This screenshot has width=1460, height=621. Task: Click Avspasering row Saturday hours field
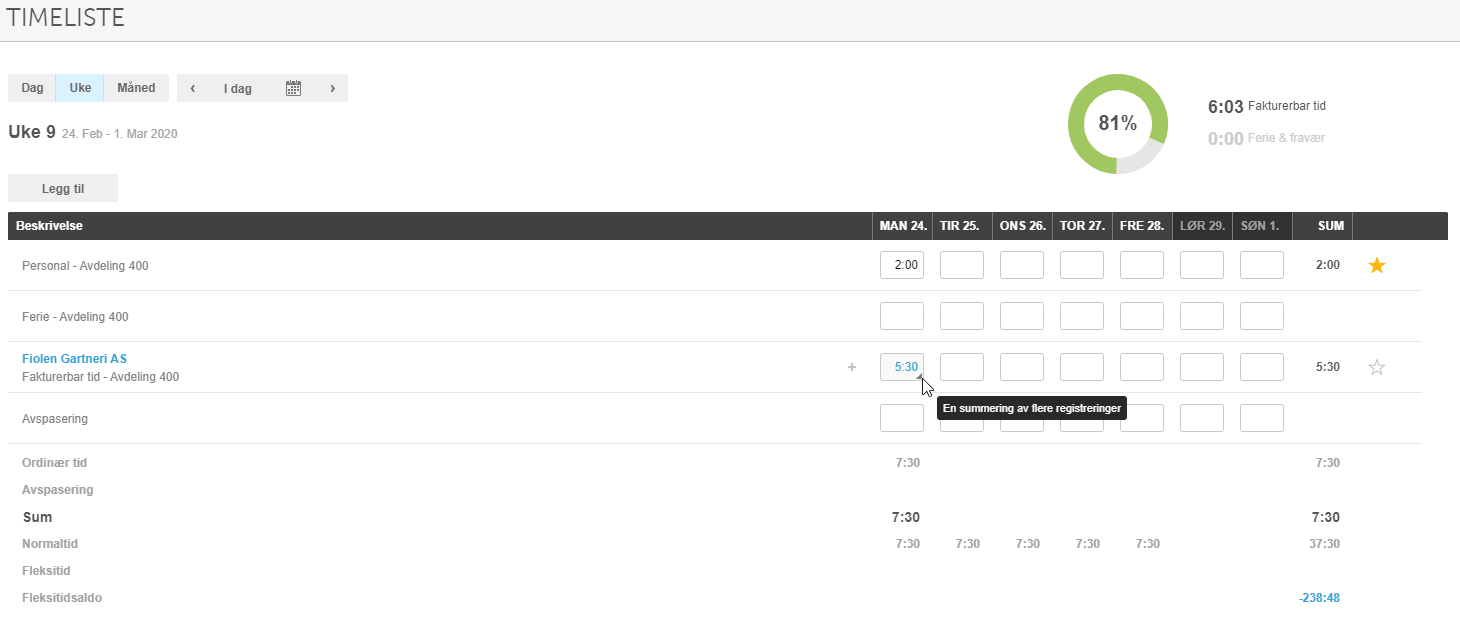(1202, 418)
